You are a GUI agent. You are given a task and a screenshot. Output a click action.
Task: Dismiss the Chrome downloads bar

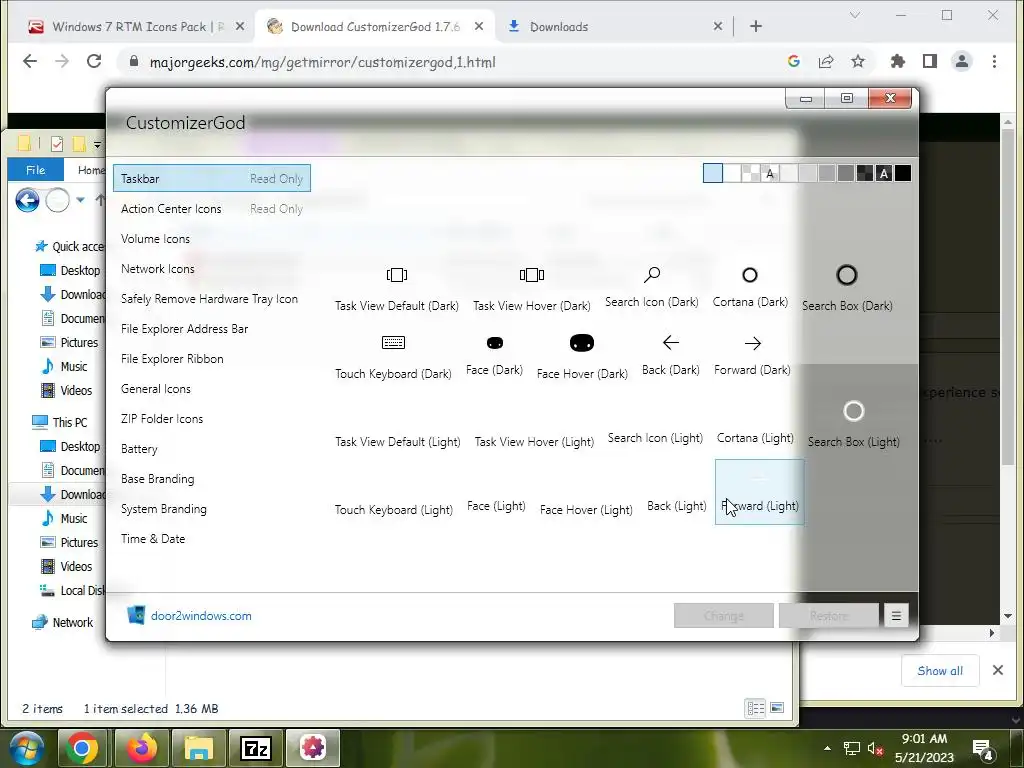[x=997, y=670]
